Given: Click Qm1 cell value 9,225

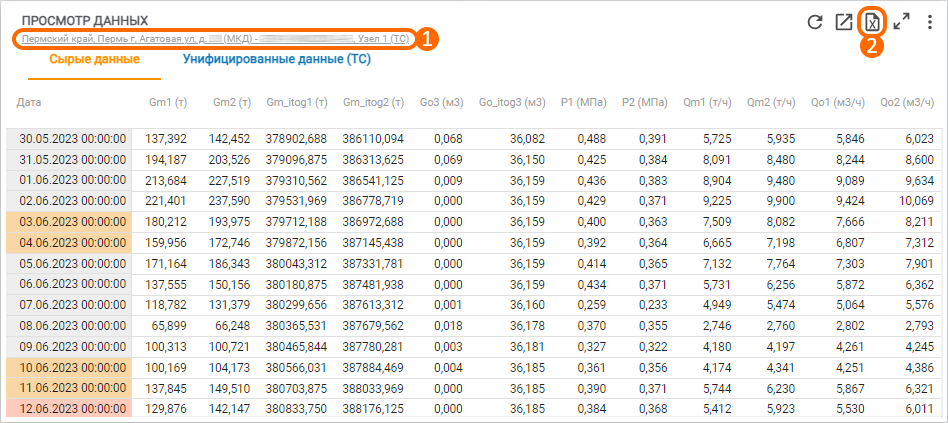Looking at the screenshot, I should pyautogui.click(x=717, y=201).
